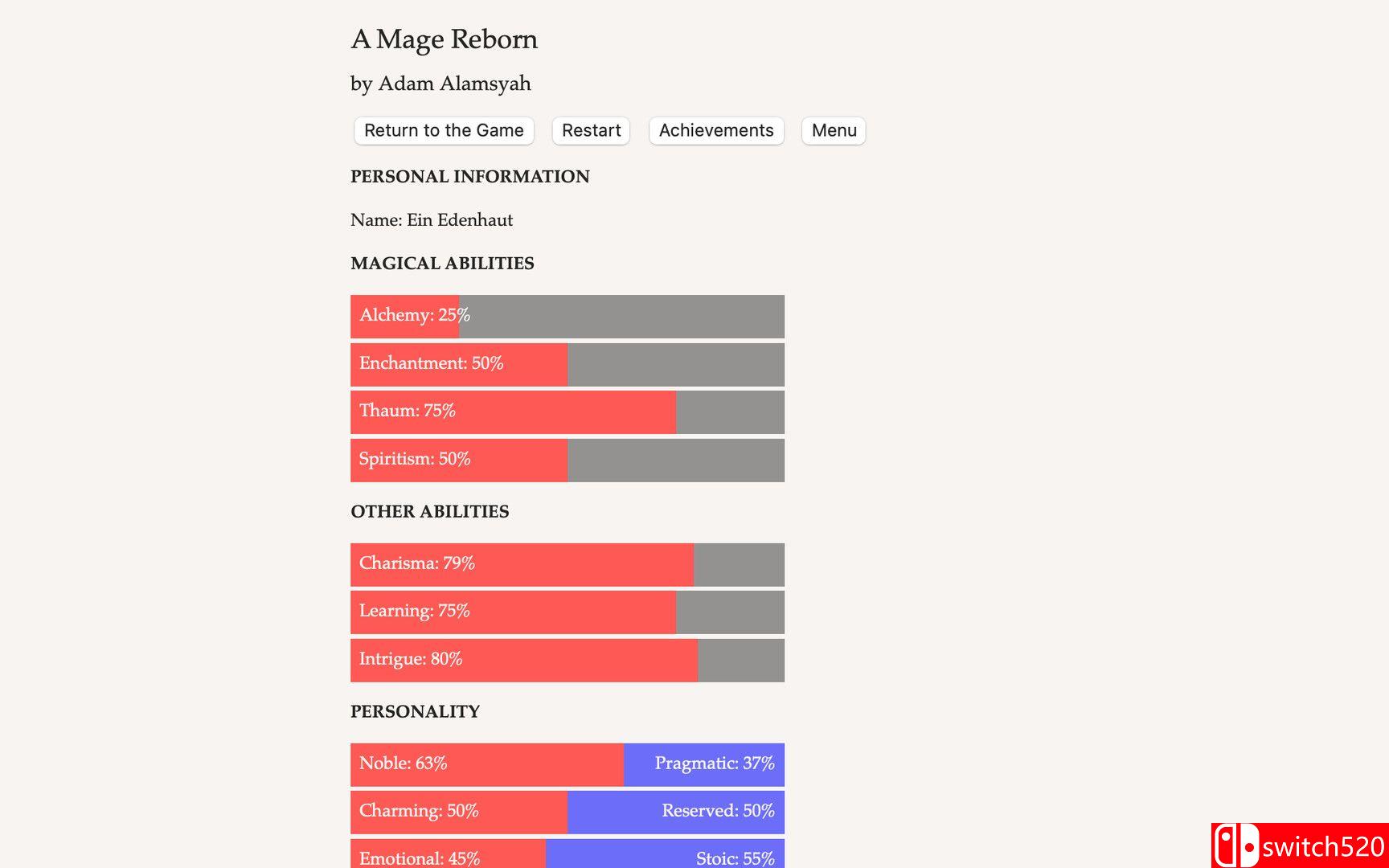Image resolution: width=1389 pixels, height=868 pixels.
Task: Click the Charisma 79% bar
Action: tap(567, 564)
